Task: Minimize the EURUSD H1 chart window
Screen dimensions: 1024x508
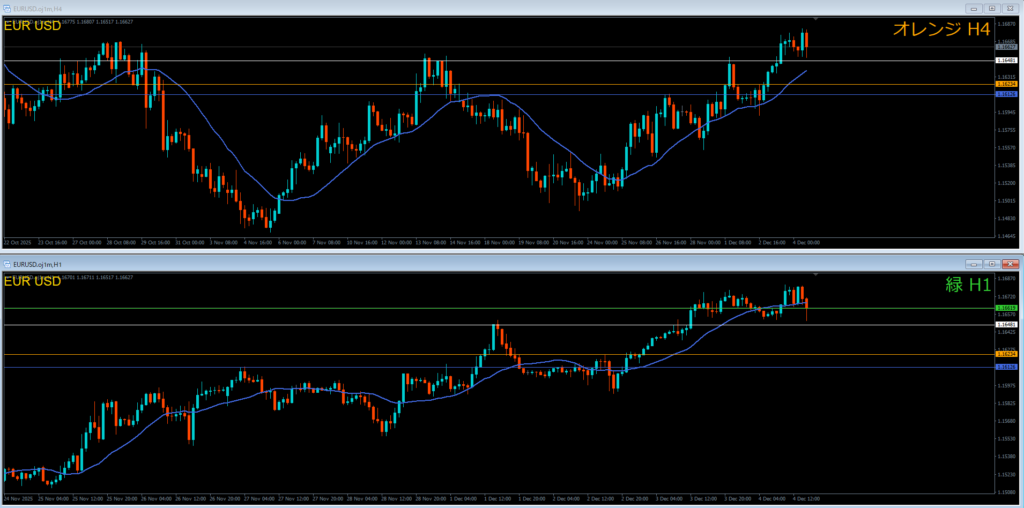Action: (x=974, y=263)
